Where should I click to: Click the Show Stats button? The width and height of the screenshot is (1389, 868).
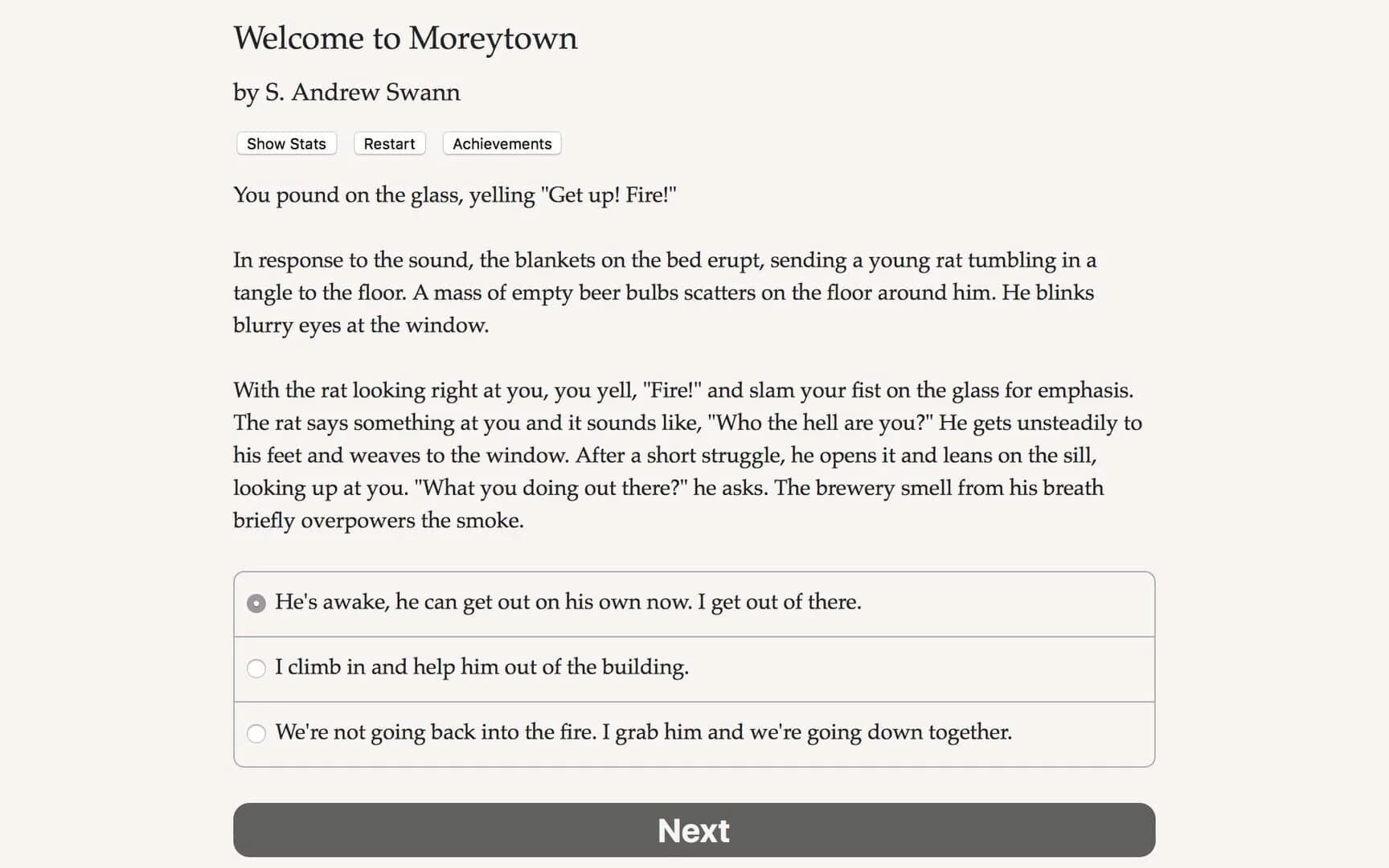(285, 143)
